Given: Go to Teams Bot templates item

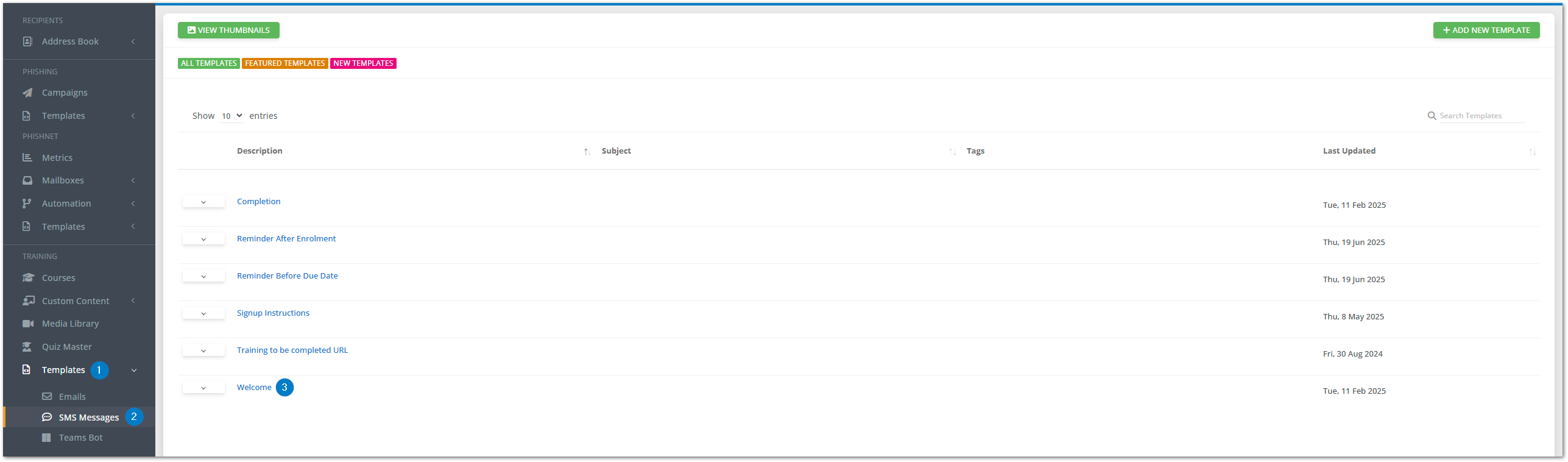Looking at the screenshot, I should [80, 438].
